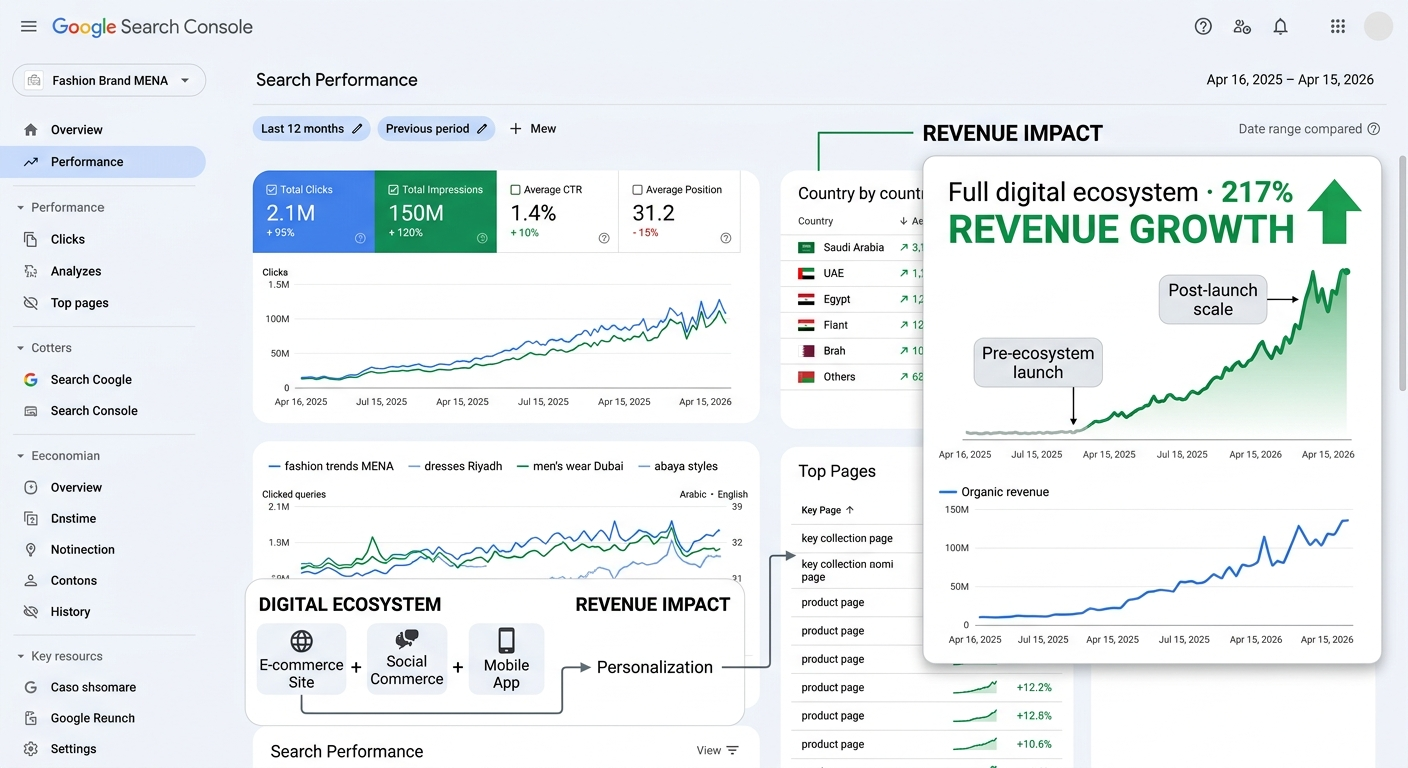Edit the Previous period comparison chip

tap(437, 129)
